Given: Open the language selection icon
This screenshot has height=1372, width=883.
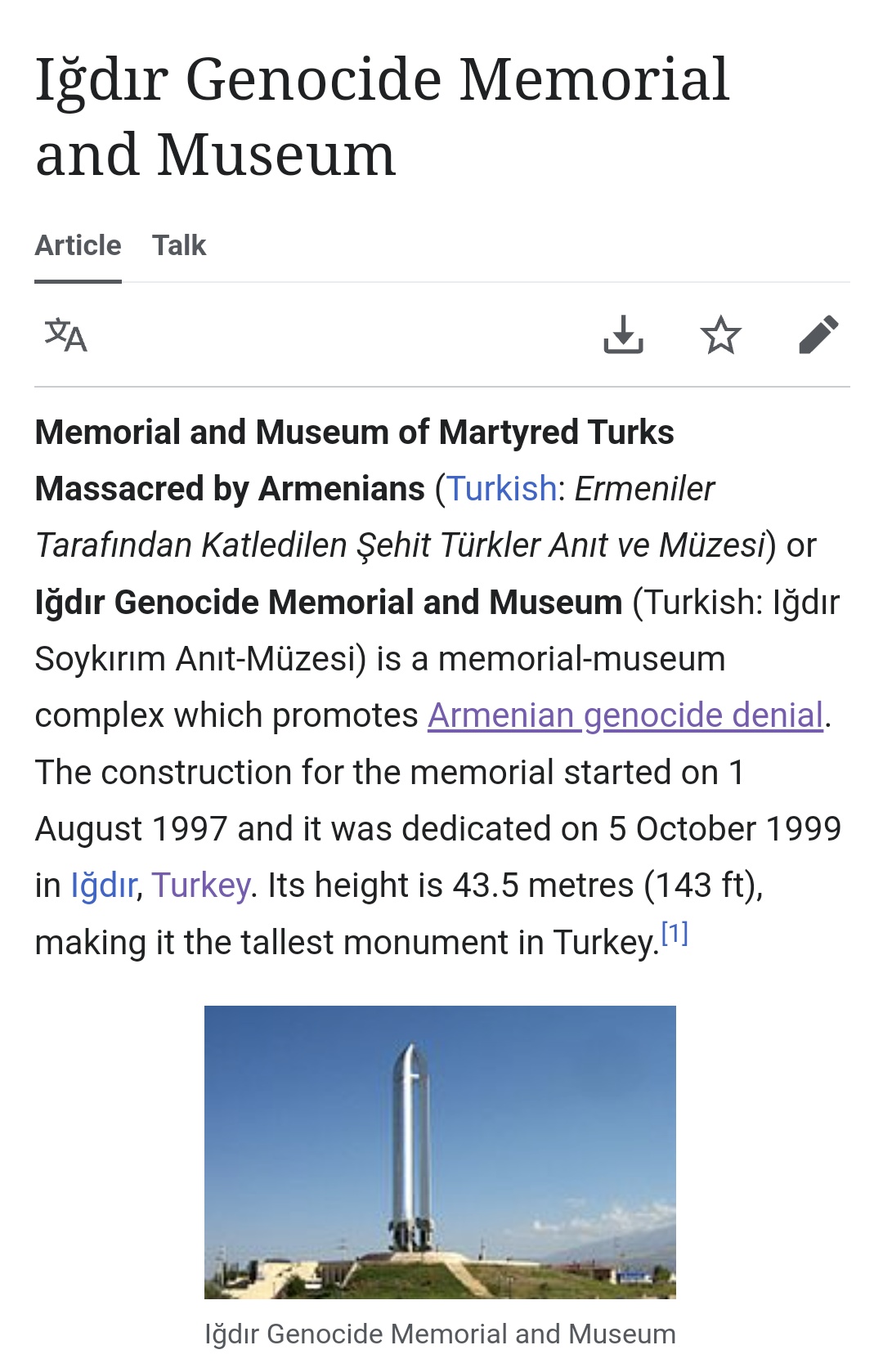Looking at the screenshot, I should tap(65, 335).
